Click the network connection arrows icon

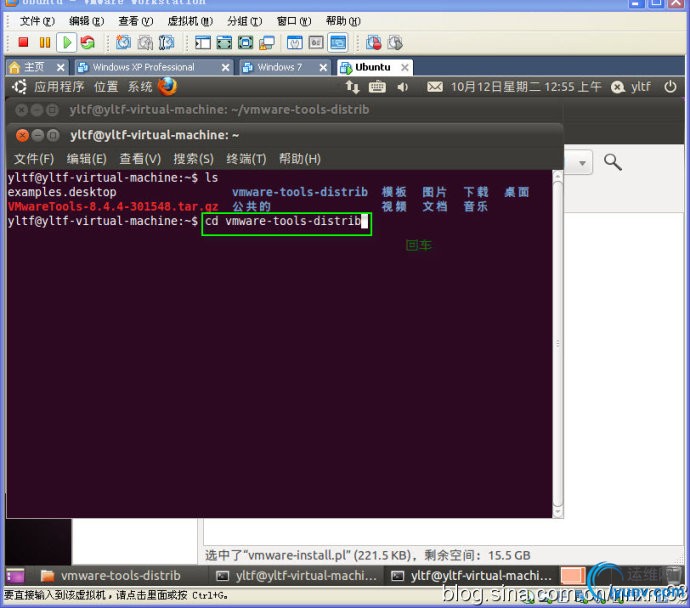pyautogui.click(x=352, y=87)
